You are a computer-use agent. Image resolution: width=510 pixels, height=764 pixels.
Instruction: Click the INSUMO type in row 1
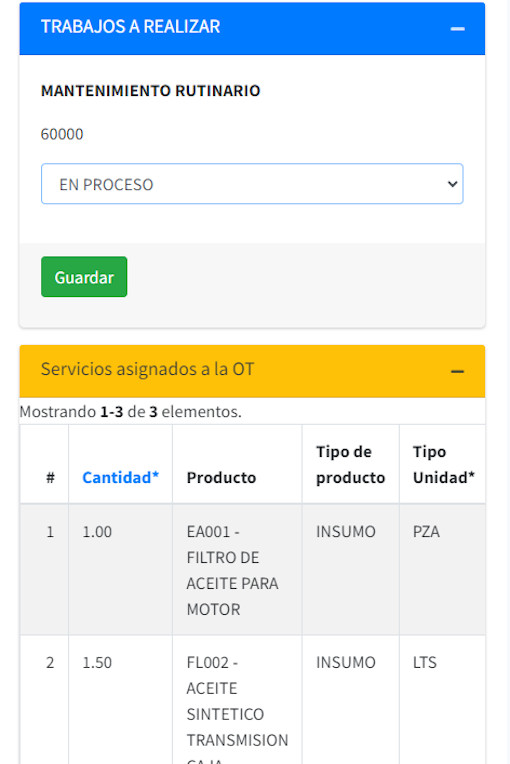346,532
